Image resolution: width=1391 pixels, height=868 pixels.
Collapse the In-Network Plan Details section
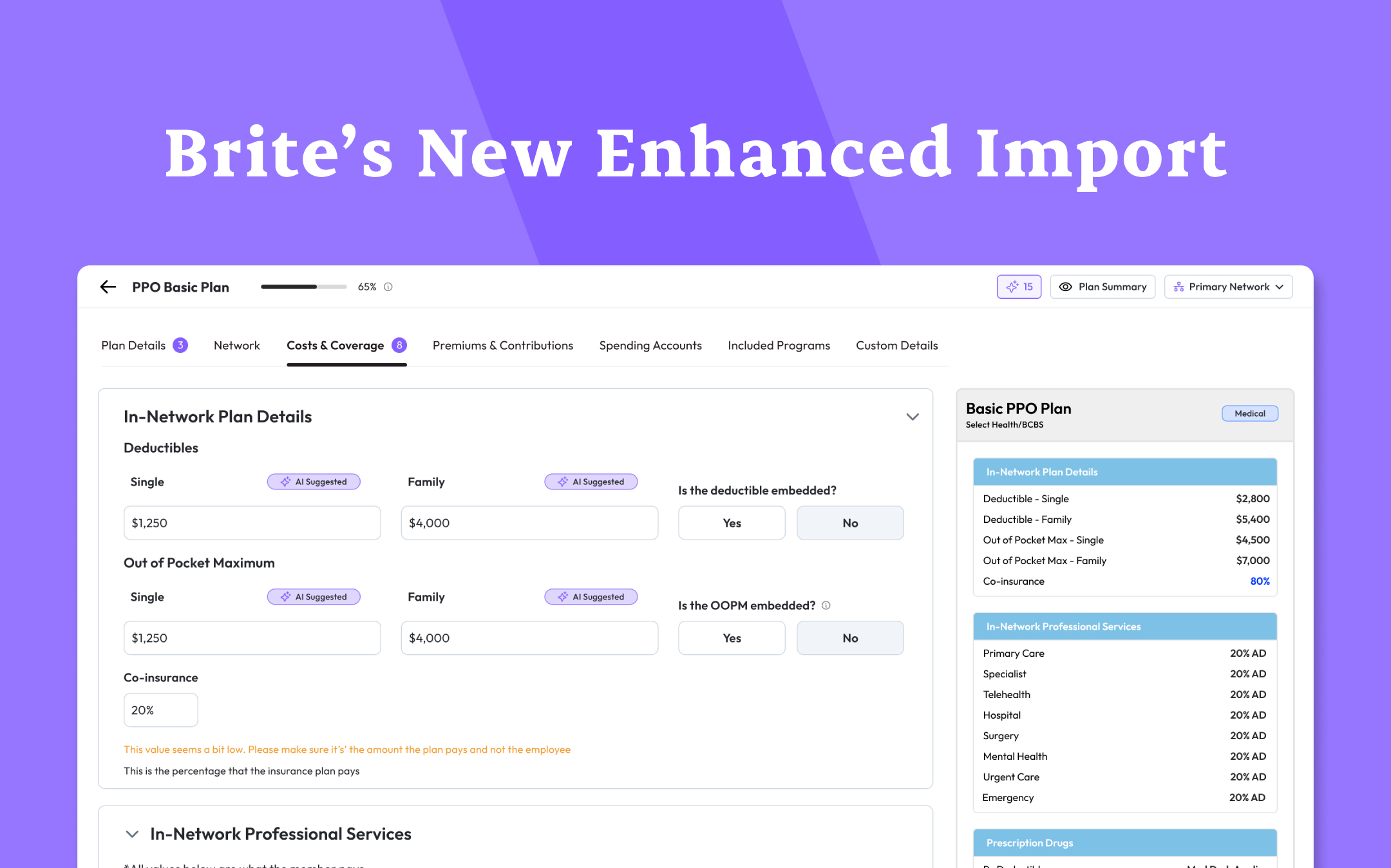913,417
